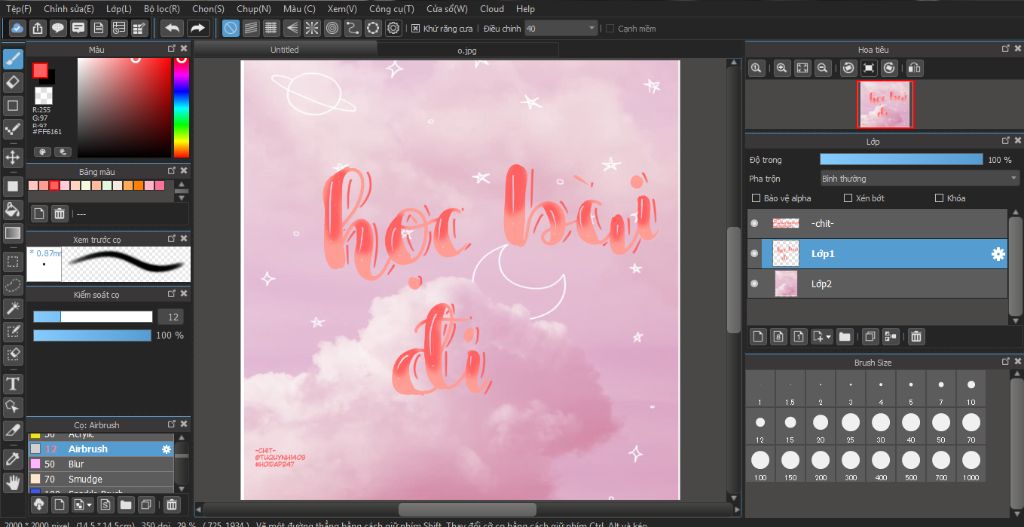Screen dimensions: 1024x527
Task: Select the -chit- layer row
Action: pyautogui.click(x=877, y=223)
